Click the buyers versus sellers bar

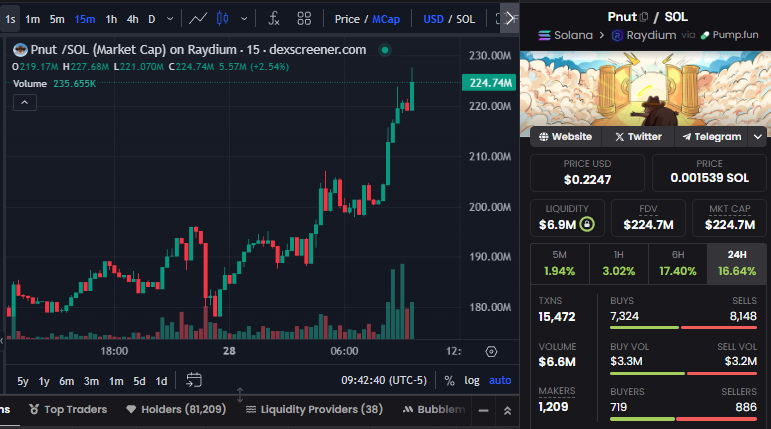coord(683,419)
